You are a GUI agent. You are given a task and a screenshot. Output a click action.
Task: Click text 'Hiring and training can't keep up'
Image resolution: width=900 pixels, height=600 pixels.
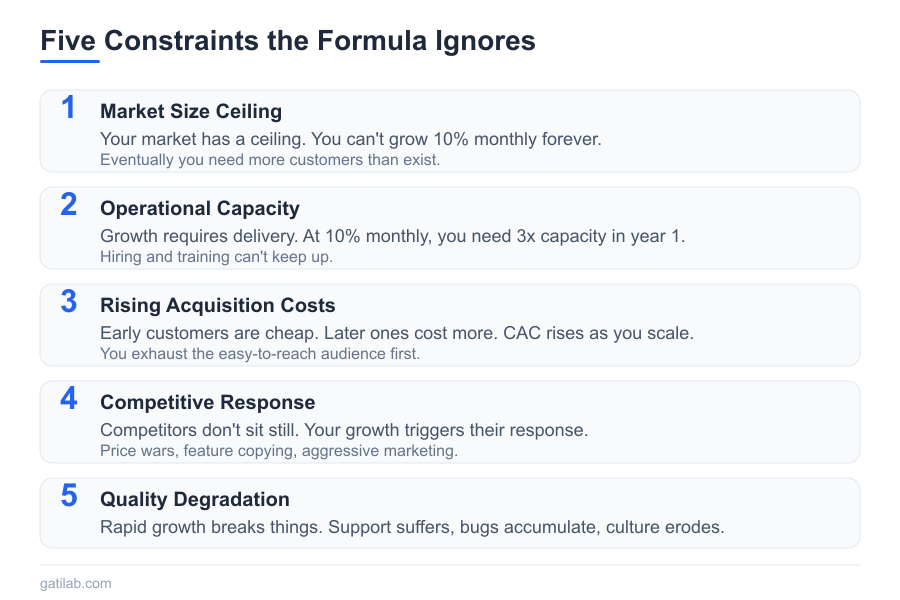(217, 256)
